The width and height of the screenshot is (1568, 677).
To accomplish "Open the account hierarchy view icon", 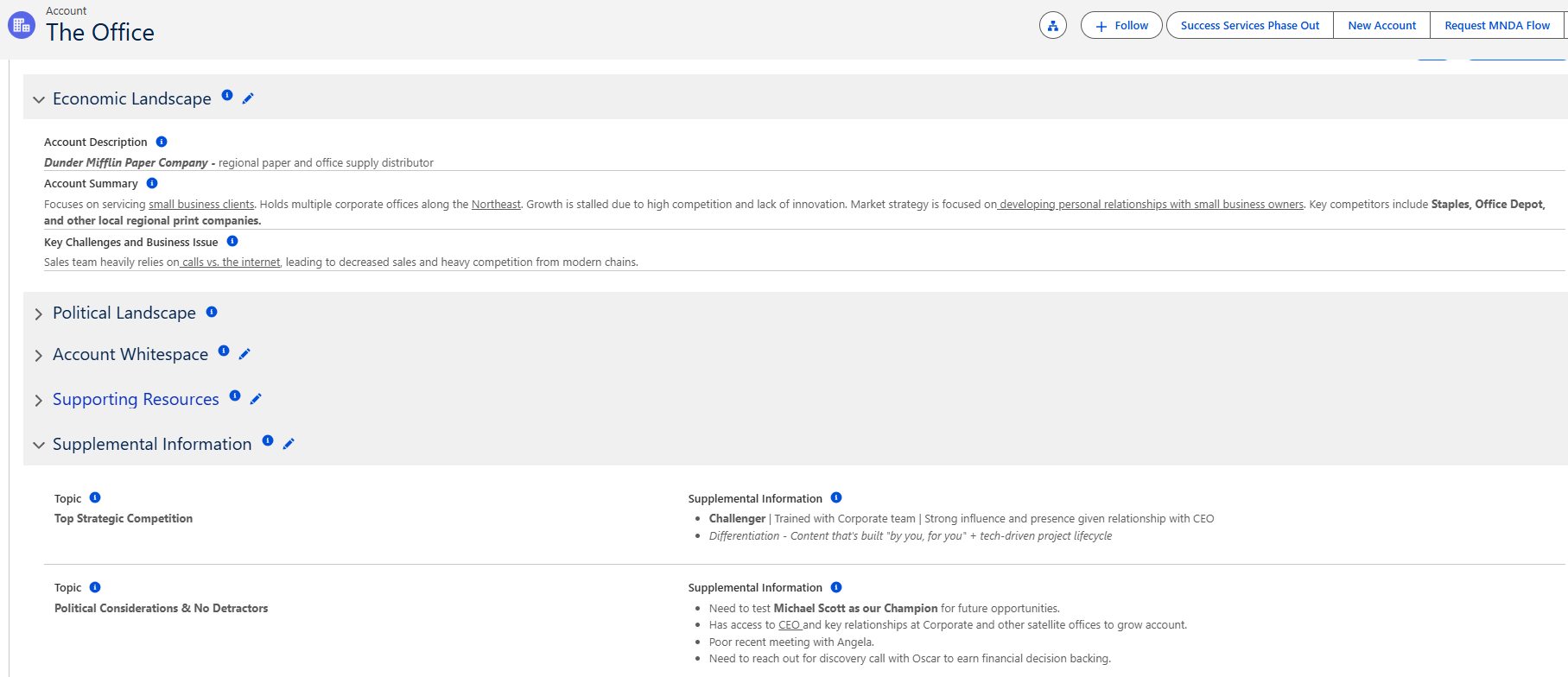I will (x=1052, y=26).
